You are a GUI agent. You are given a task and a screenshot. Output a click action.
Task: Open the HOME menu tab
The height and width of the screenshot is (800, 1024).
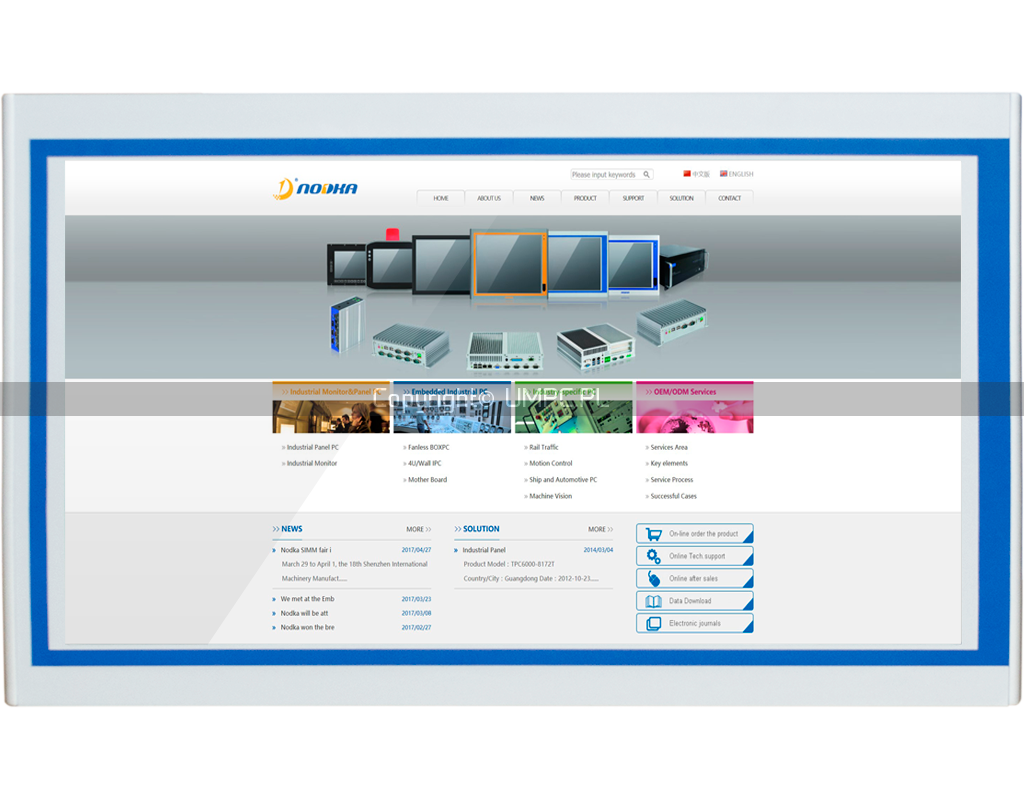point(441,198)
